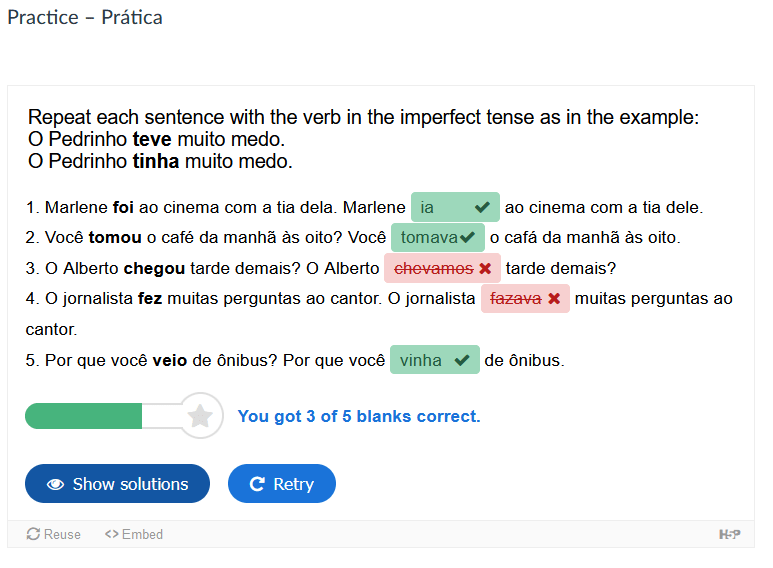Click eye icon in Show solutions button
This screenshot has height=568, width=773.
tap(56, 484)
